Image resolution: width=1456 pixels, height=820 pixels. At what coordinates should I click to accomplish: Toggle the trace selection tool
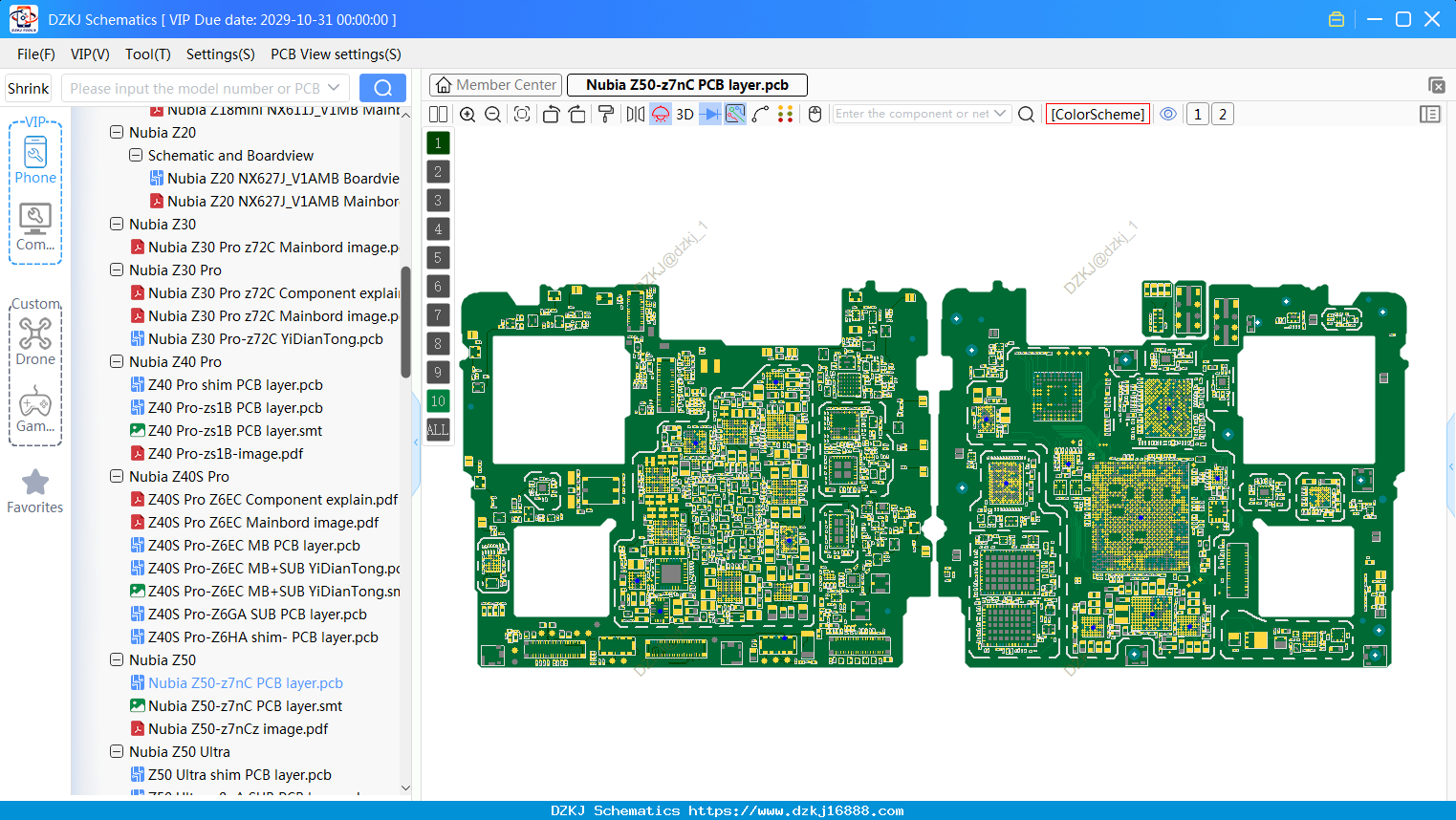(x=735, y=115)
